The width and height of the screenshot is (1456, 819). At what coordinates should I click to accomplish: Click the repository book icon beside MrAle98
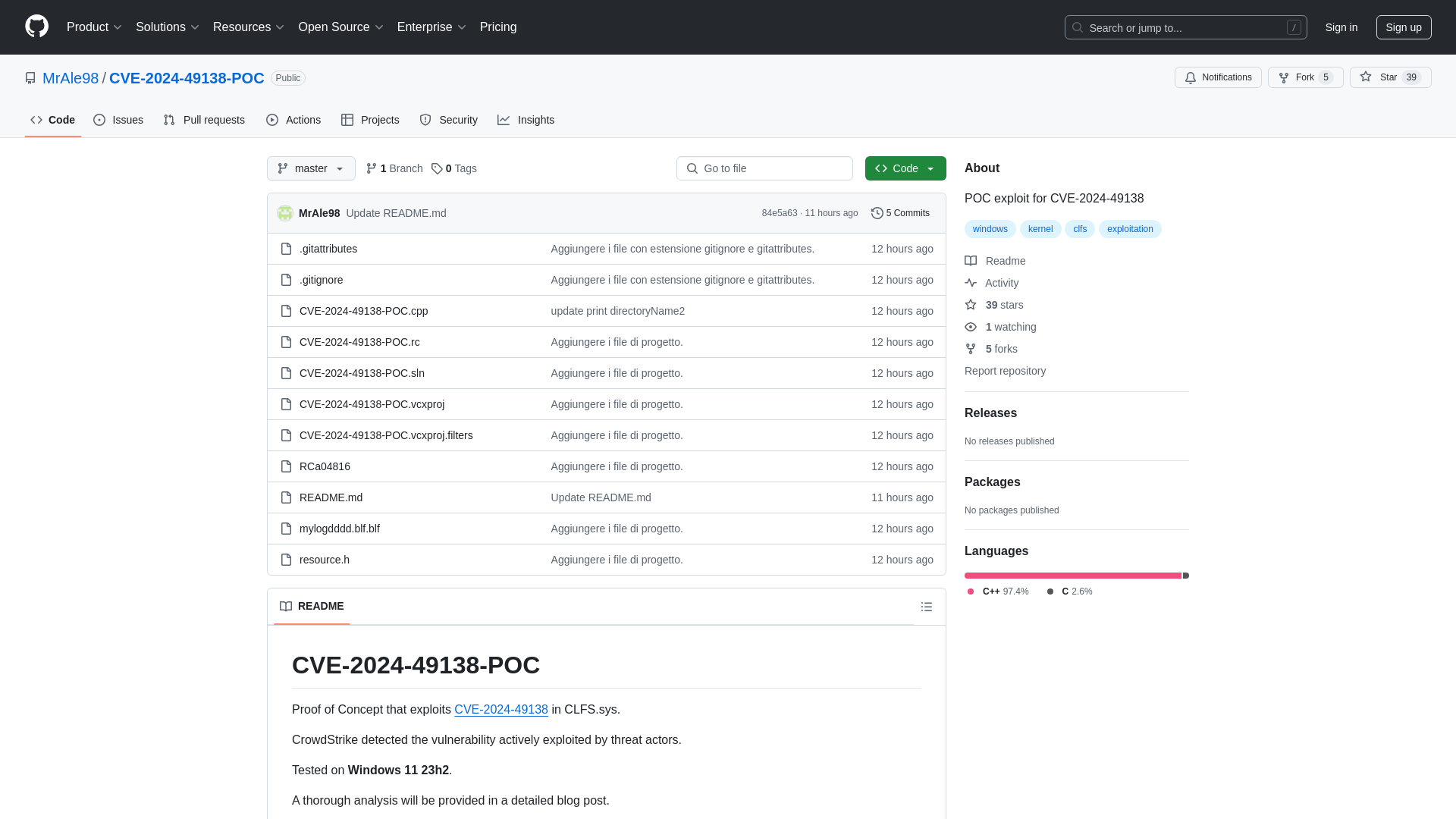[x=30, y=78]
